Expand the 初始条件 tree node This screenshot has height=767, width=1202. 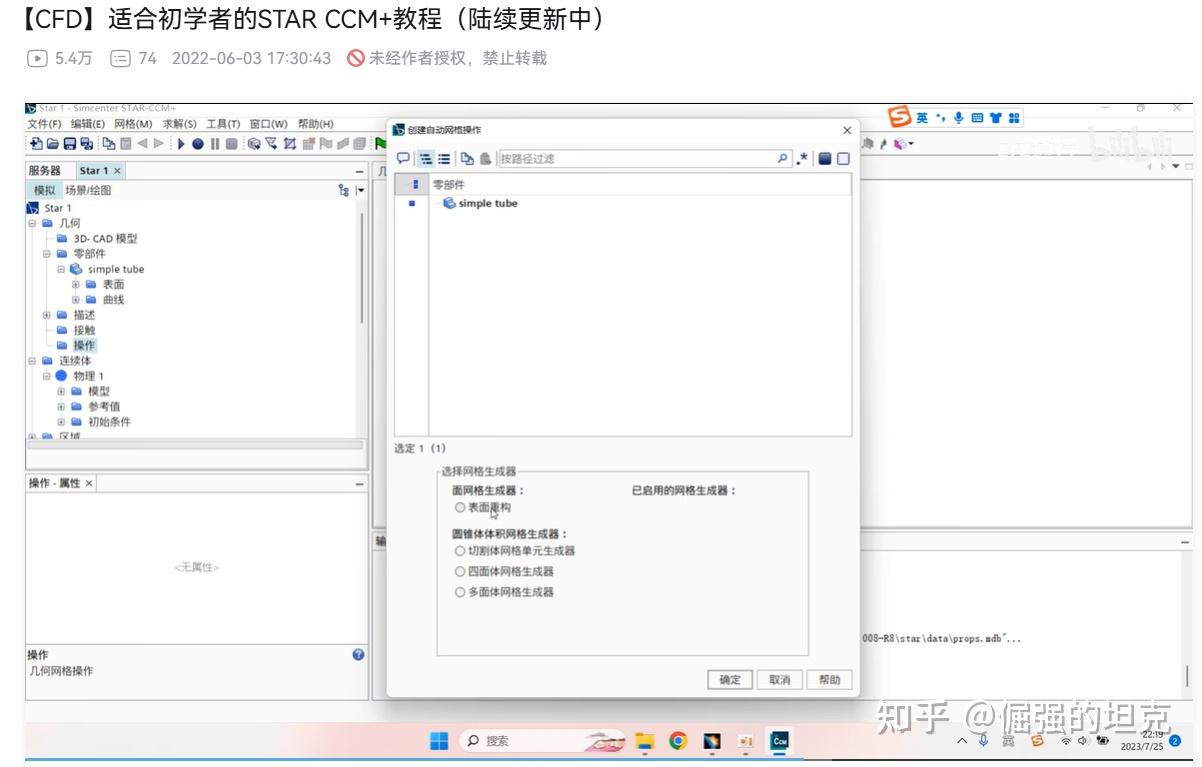pos(61,422)
